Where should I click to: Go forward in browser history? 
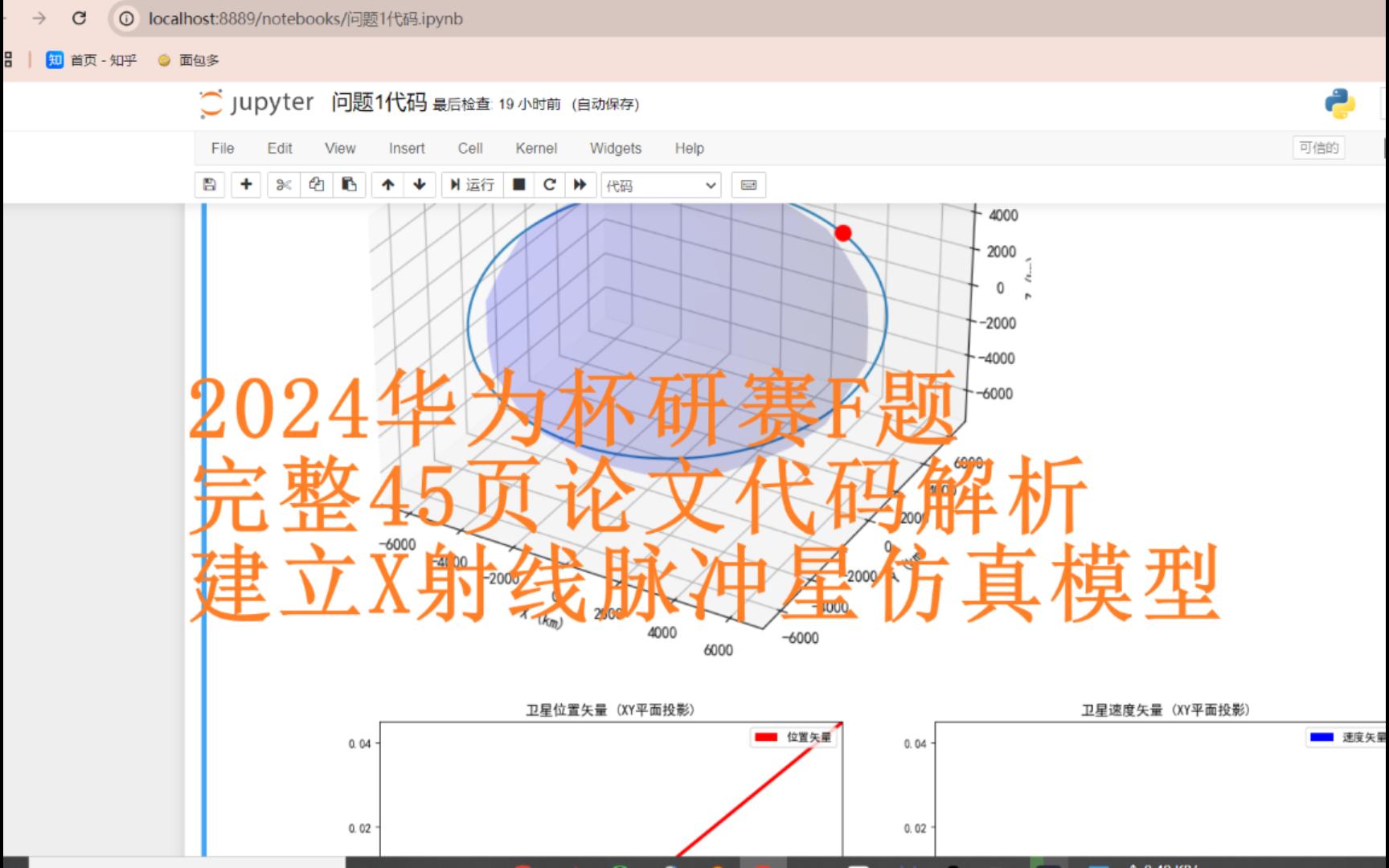pos(39,18)
